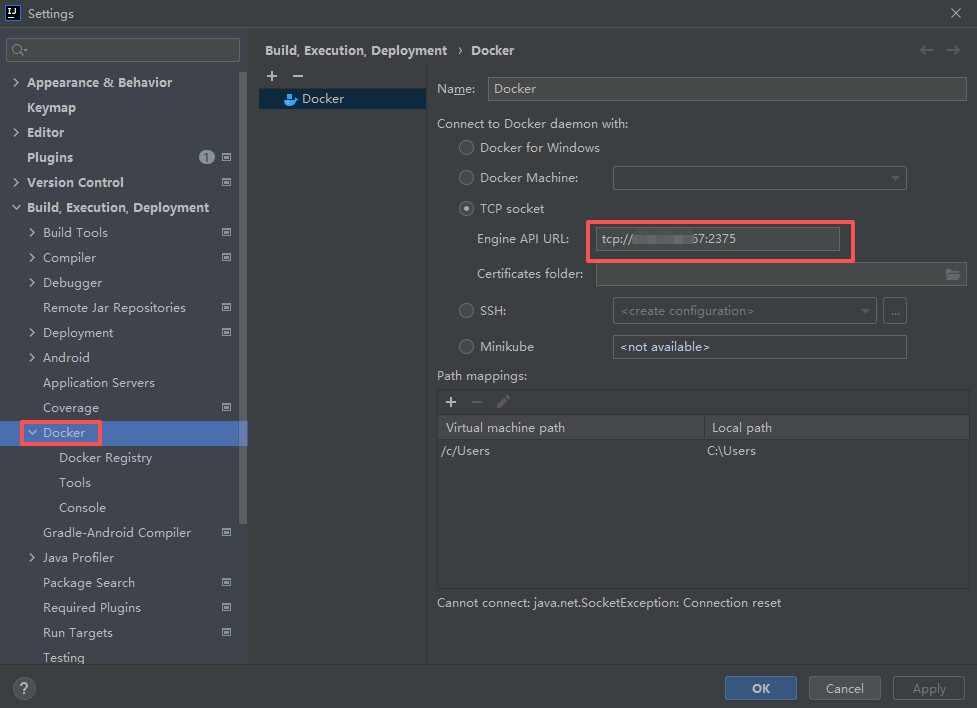Open Testing settings

click(x=64, y=657)
